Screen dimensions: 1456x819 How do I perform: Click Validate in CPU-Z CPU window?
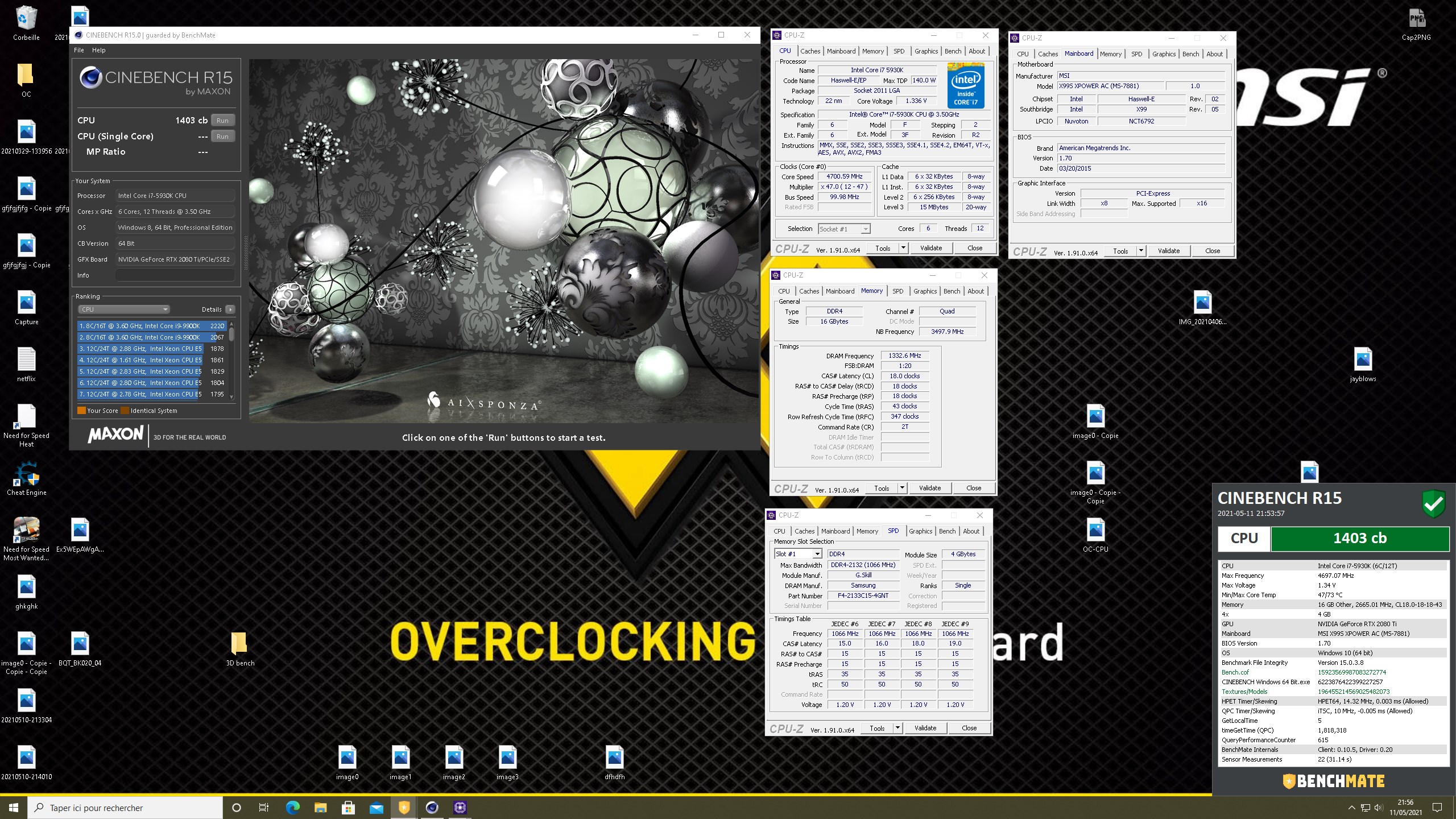point(931,248)
